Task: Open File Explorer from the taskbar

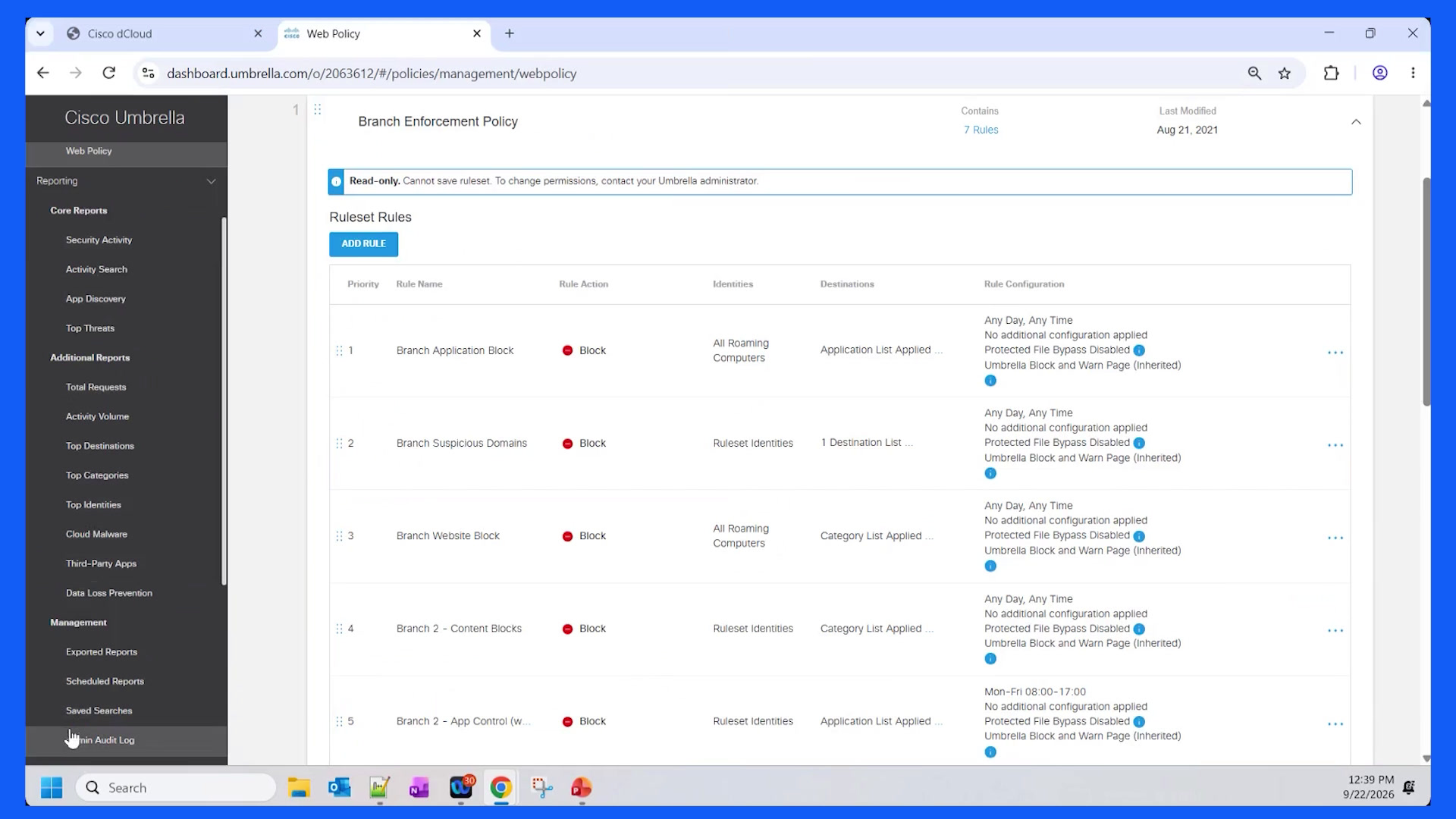Action: [x=299, y=788]
